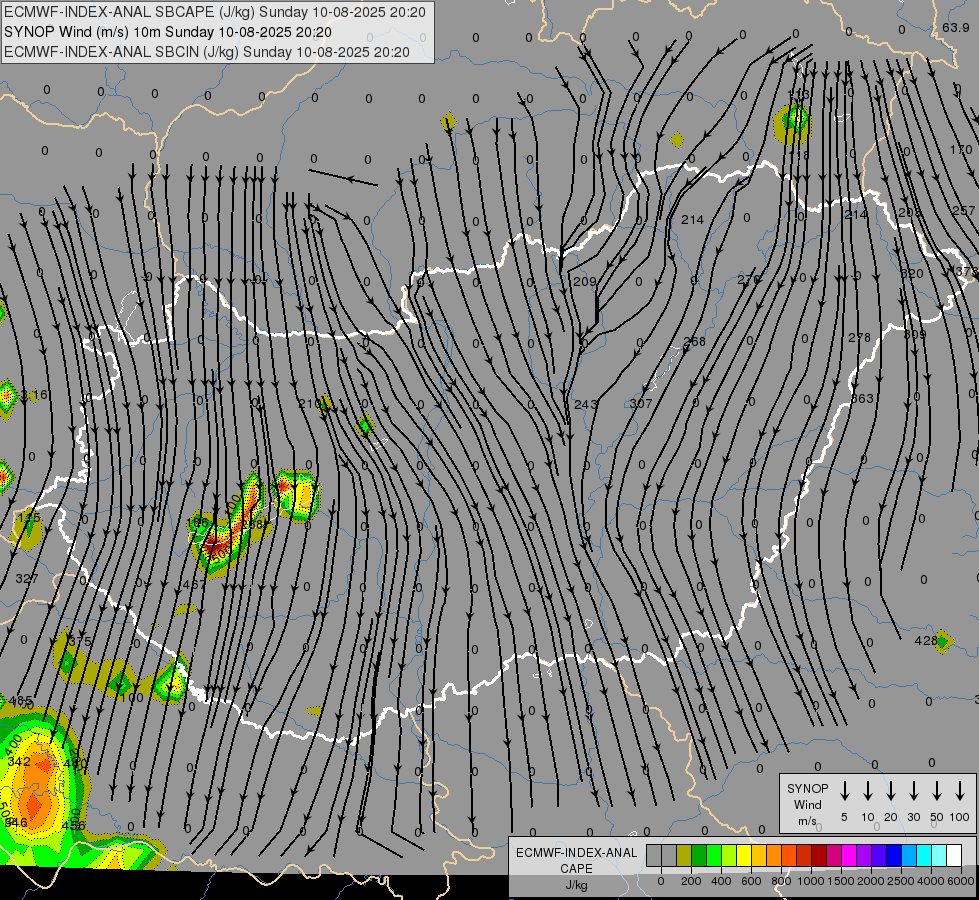Pick the white CAPE legend swatch
The height and width of the screenshot is (900, 979).
tap(954, 856)
